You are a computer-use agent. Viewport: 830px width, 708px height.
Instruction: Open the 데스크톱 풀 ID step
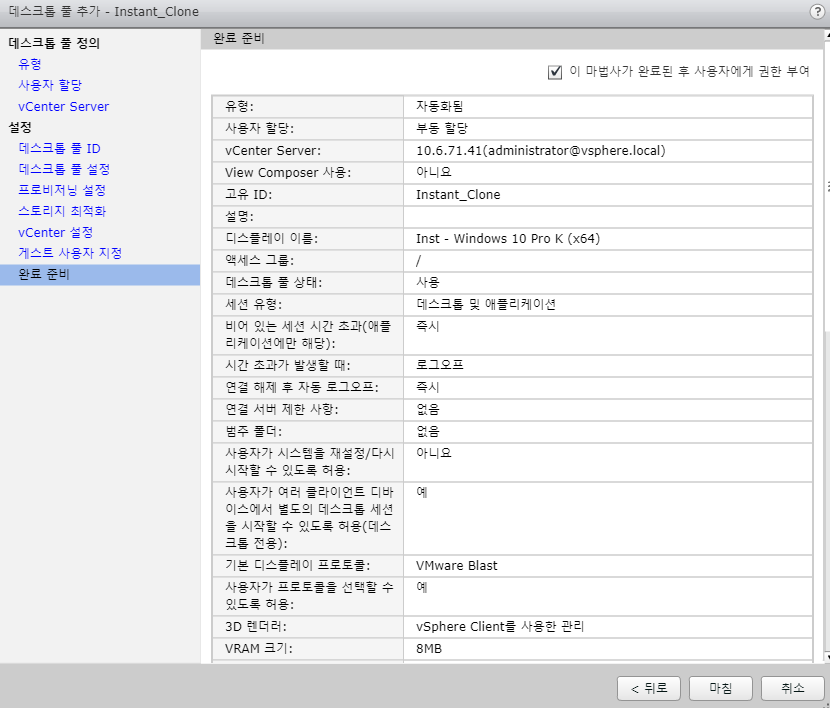59,148
